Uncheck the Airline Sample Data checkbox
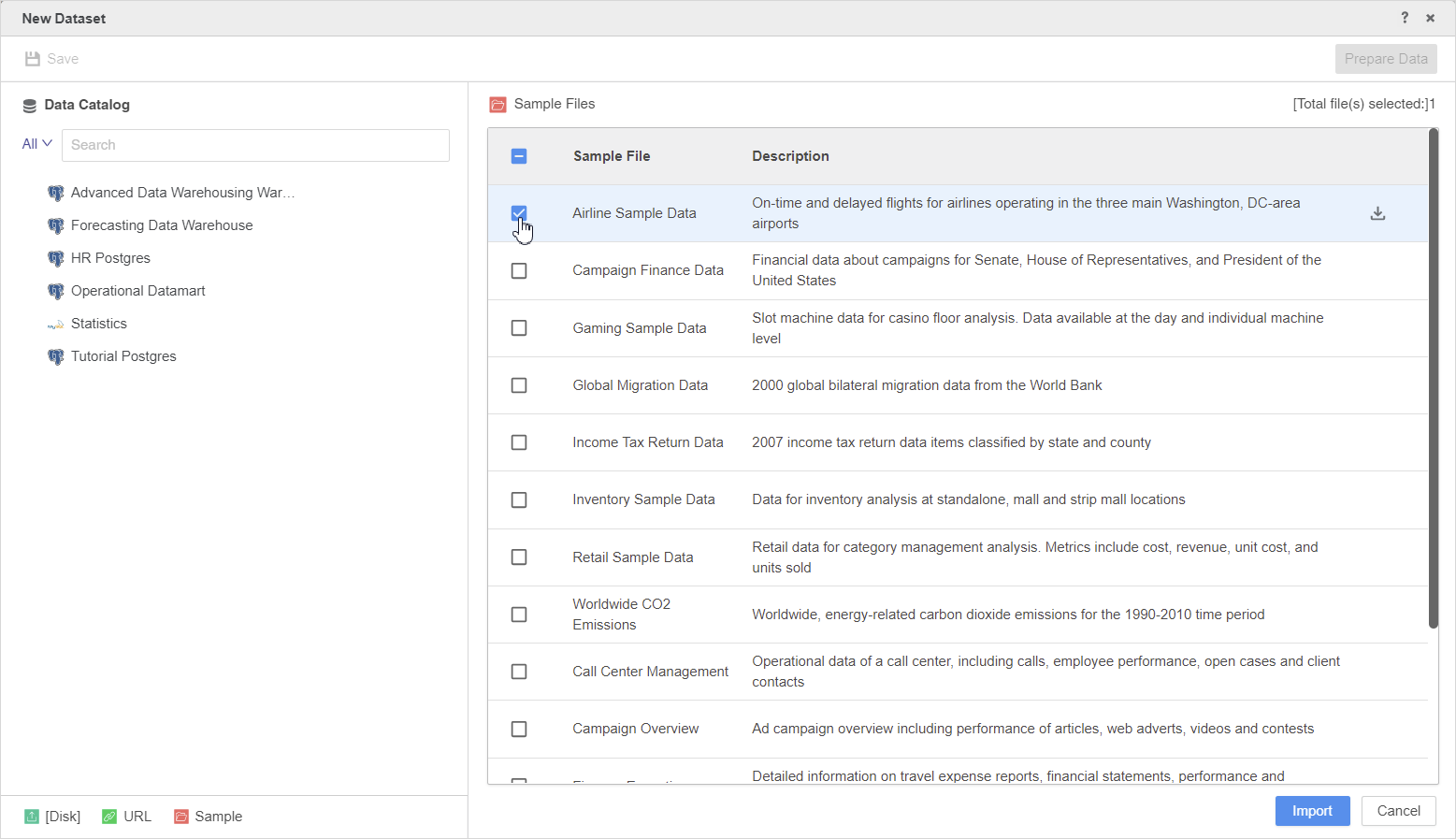 pyautogui.click(x=519, y=213)
